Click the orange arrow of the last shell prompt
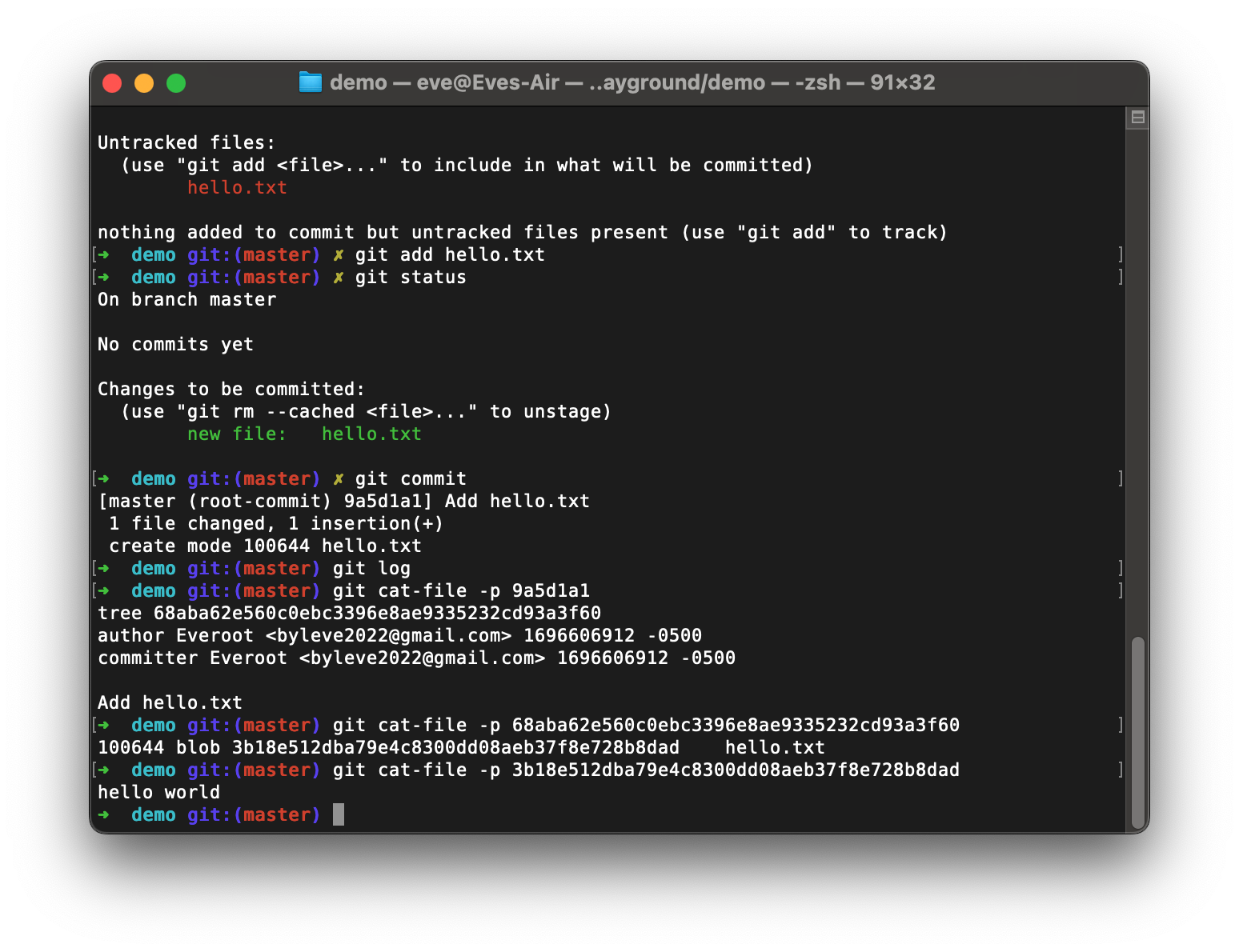The image size is (1239, 952). pyautogui.click(x=104, y=814)
